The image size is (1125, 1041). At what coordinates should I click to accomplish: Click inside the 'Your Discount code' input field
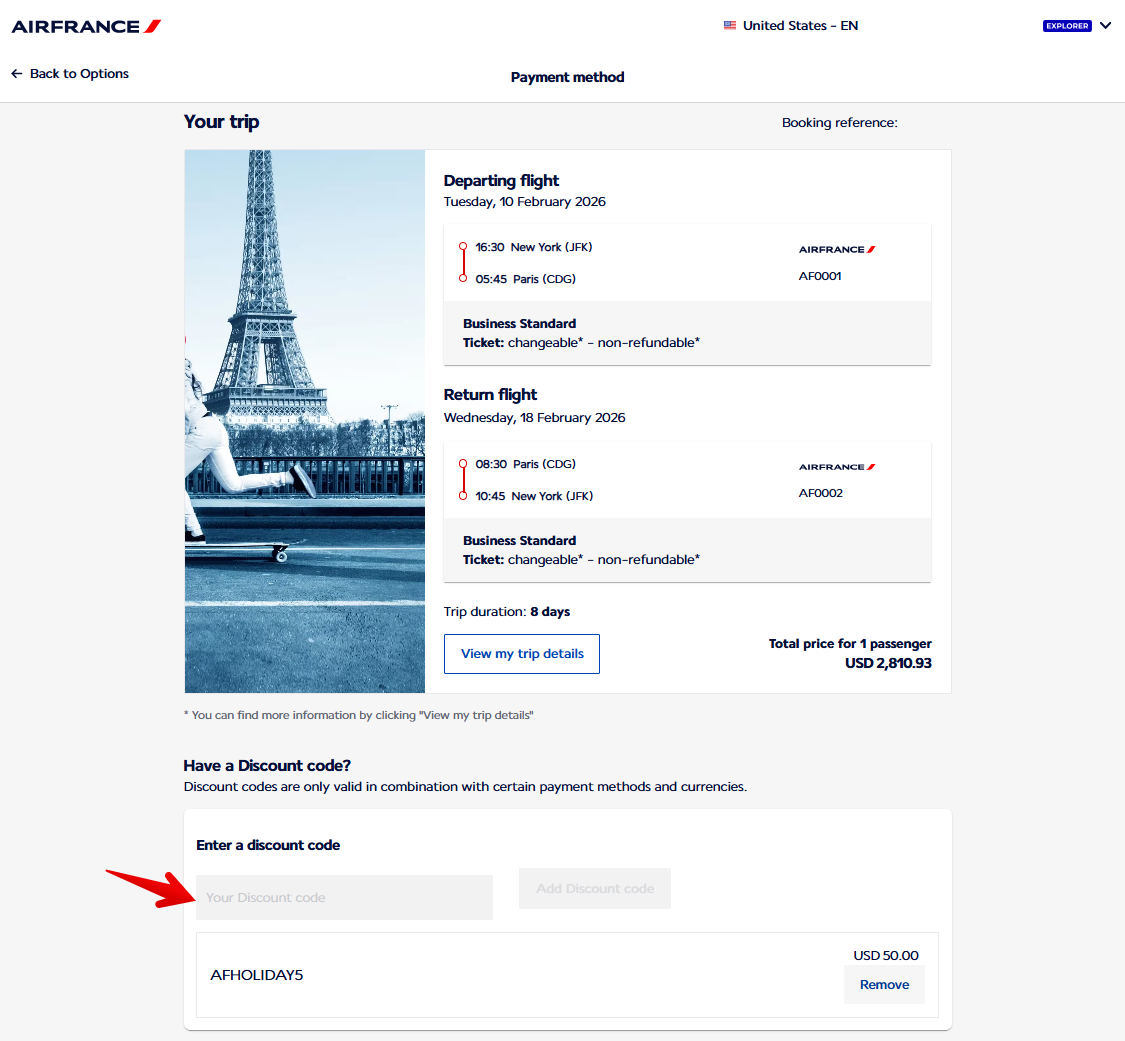coord(344,897)
